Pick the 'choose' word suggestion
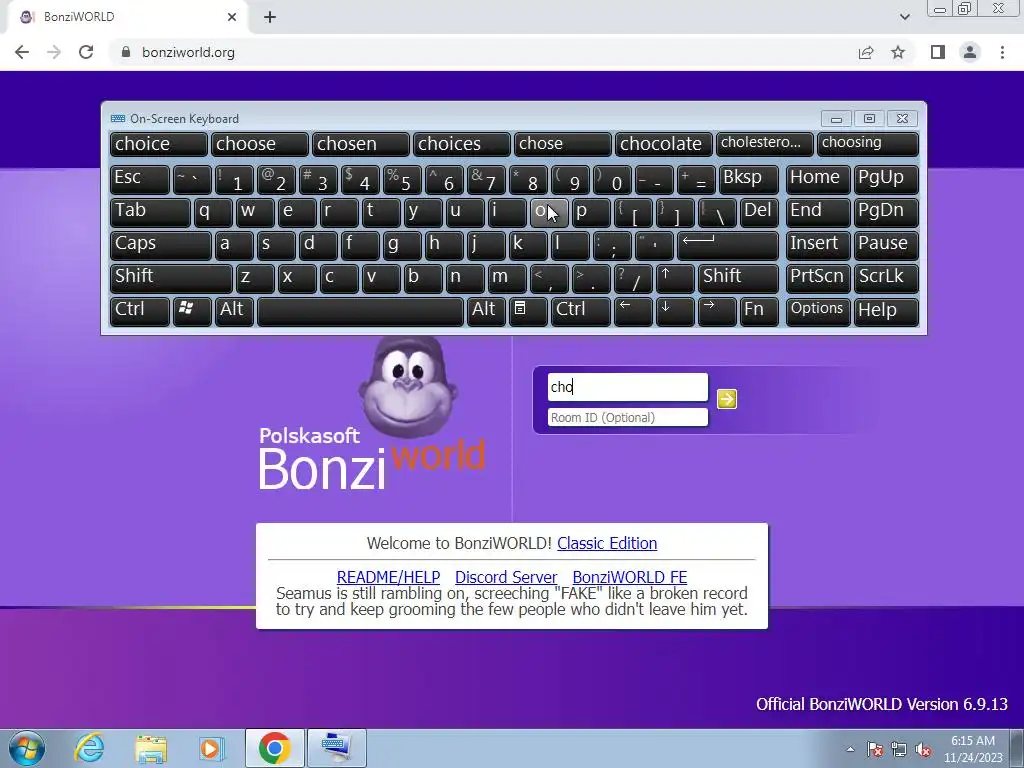Viewport: 1024px width, 768px height. click(259, 144)
